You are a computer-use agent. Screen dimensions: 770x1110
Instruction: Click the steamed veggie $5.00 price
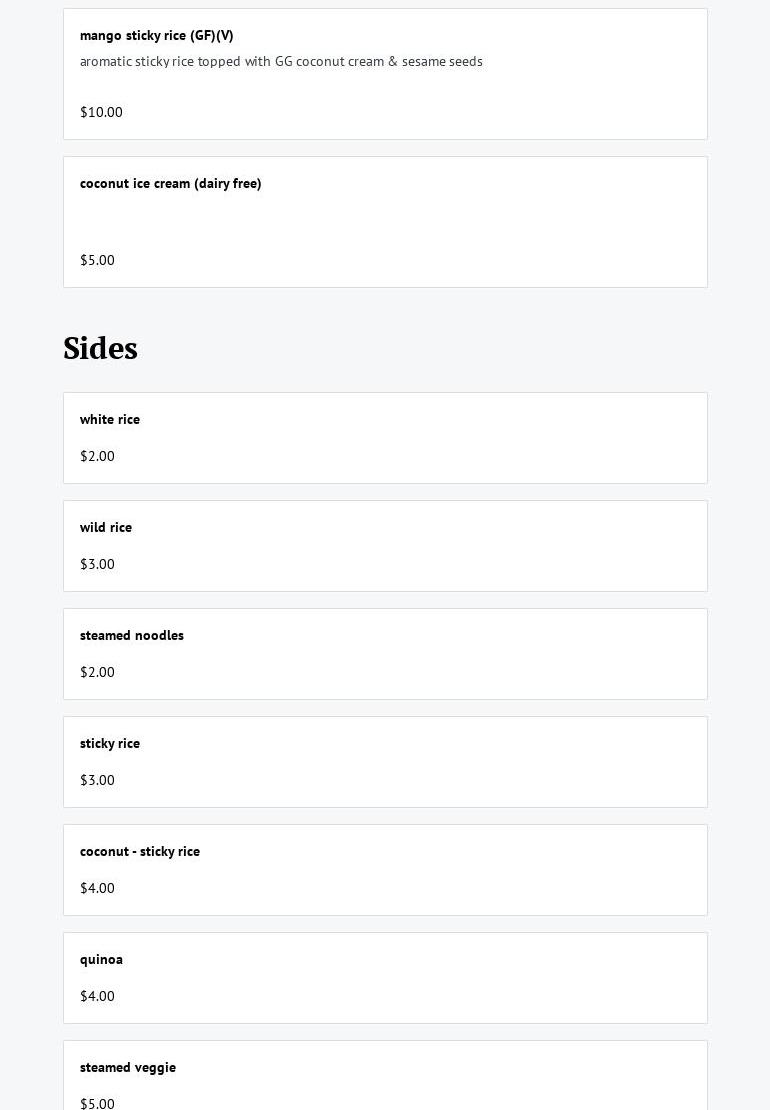coord(97,1103)
